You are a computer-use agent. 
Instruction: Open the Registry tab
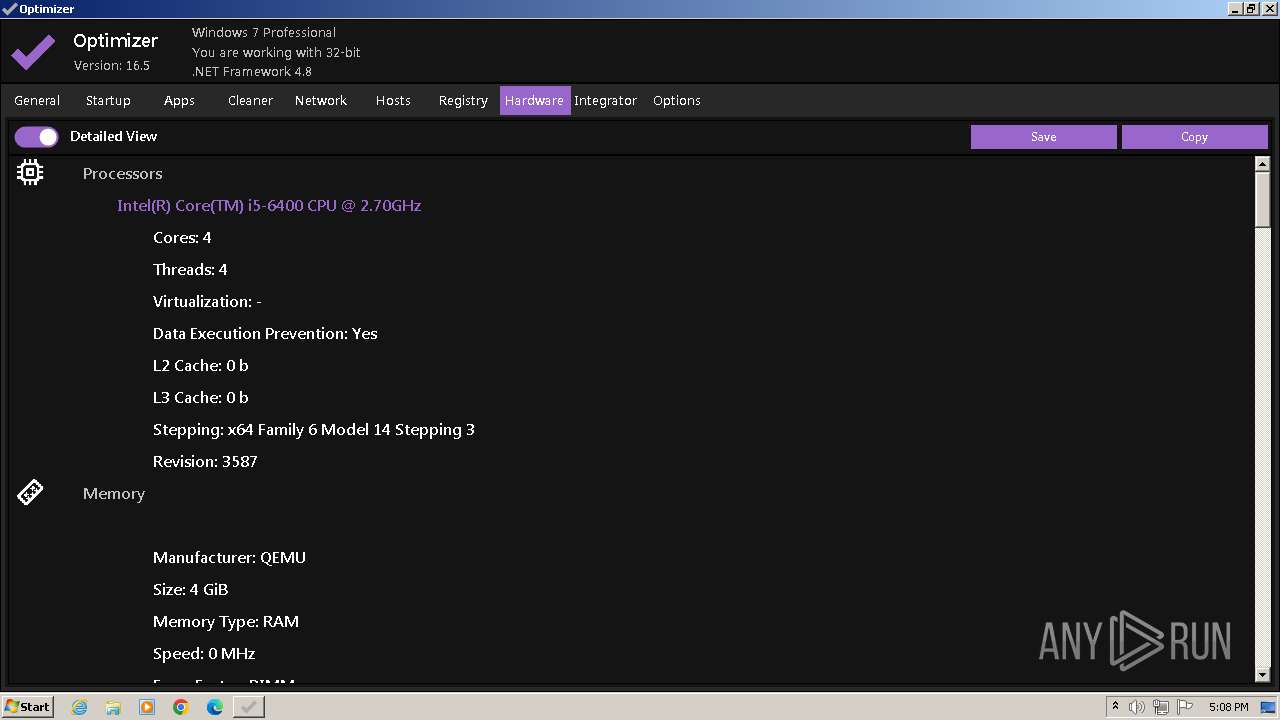pos(463,101)
